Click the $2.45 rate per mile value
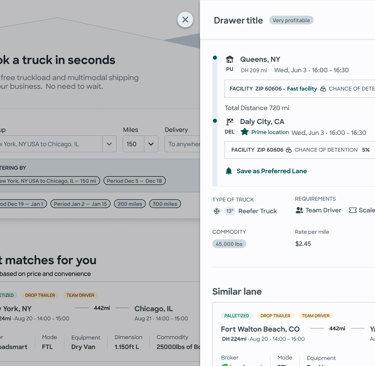 click(303, 244)
